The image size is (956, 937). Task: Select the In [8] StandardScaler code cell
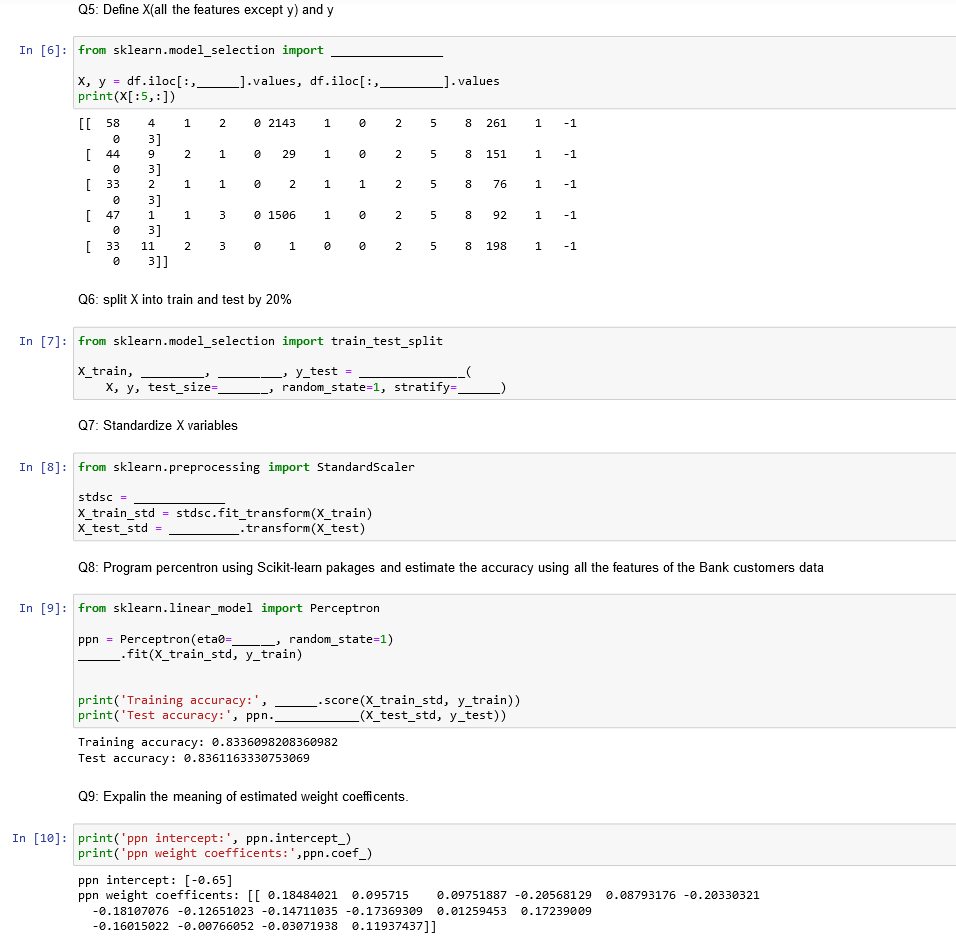click(515, 497)
